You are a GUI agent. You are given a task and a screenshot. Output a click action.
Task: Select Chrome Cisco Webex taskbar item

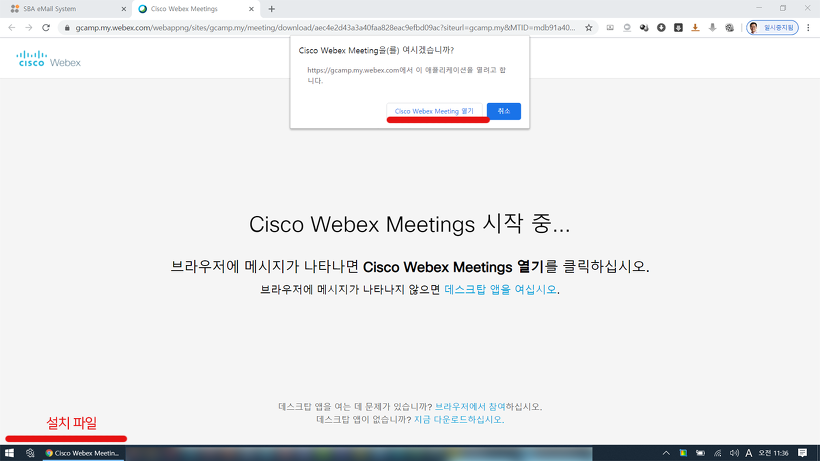pos(83,453)
